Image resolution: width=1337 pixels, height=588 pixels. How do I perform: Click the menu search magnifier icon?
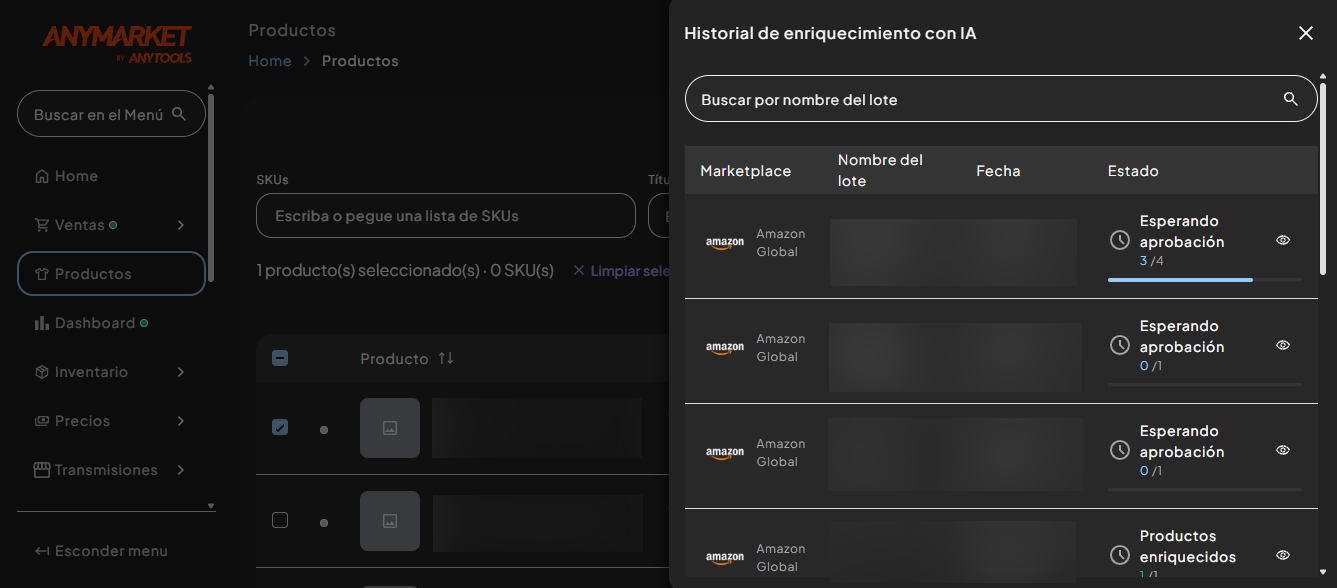pos(179,114)
